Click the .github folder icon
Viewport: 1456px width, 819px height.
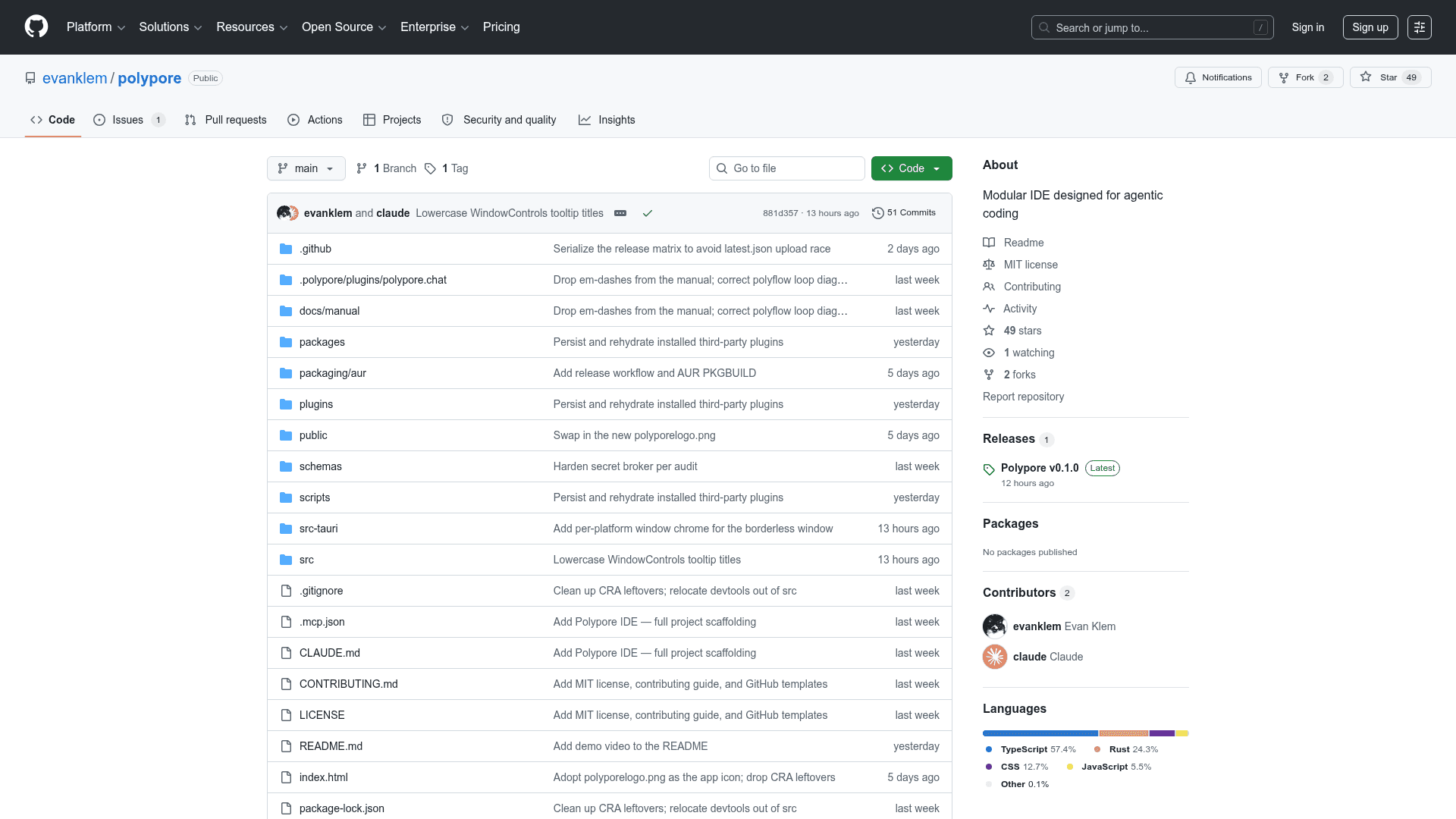pos(286,249)
